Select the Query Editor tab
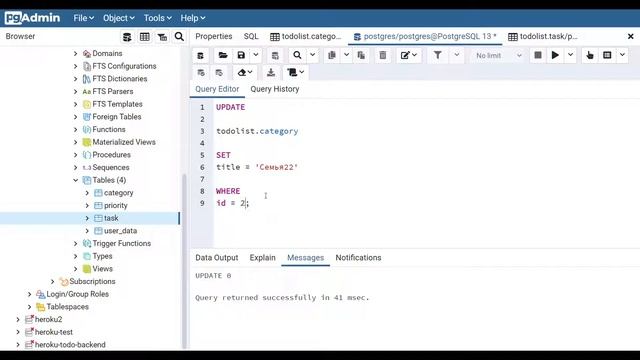 pos(217,89)
